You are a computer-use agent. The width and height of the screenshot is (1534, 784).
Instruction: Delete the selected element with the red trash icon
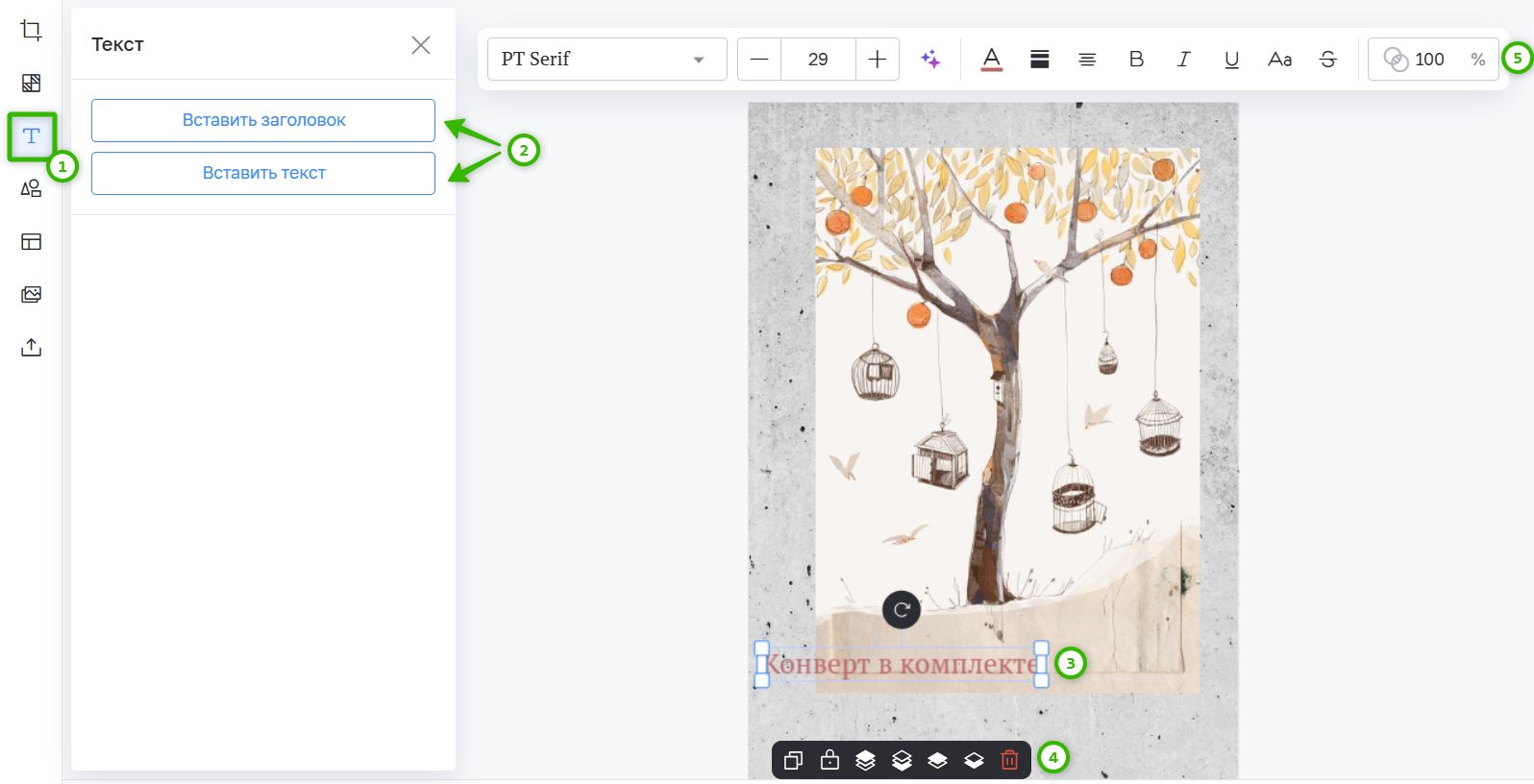1009,760
